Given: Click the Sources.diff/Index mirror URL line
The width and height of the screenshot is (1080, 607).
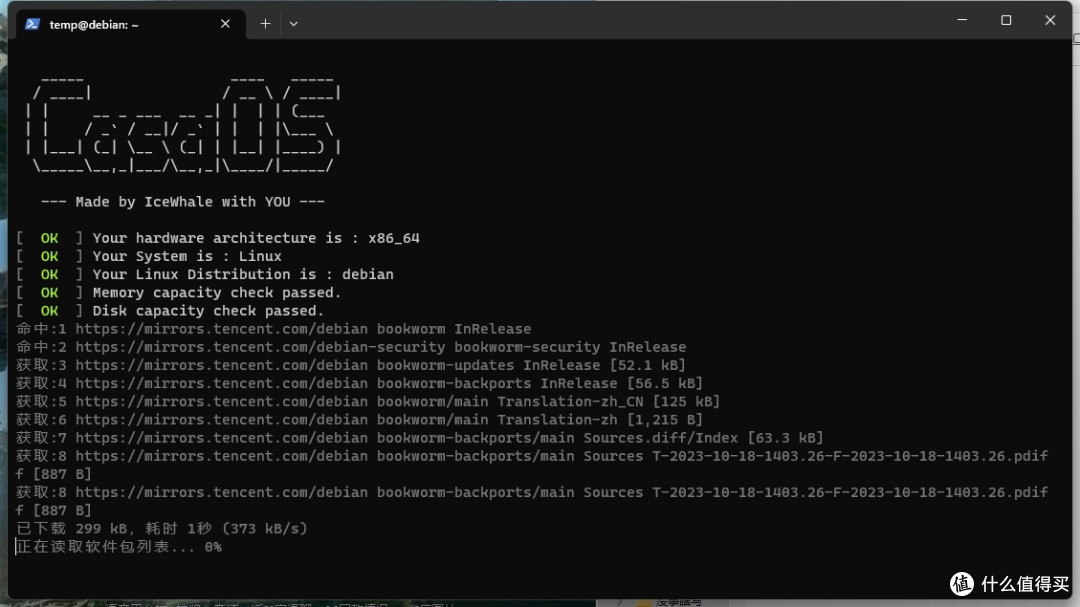Looking at the screenshot, I should tap(419, 438).
